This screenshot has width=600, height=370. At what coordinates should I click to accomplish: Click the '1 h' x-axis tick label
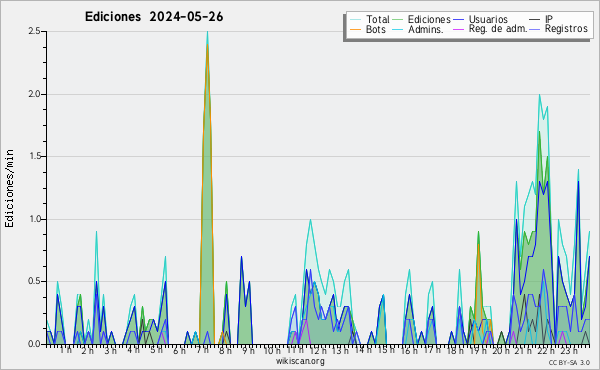coord(65,350)
